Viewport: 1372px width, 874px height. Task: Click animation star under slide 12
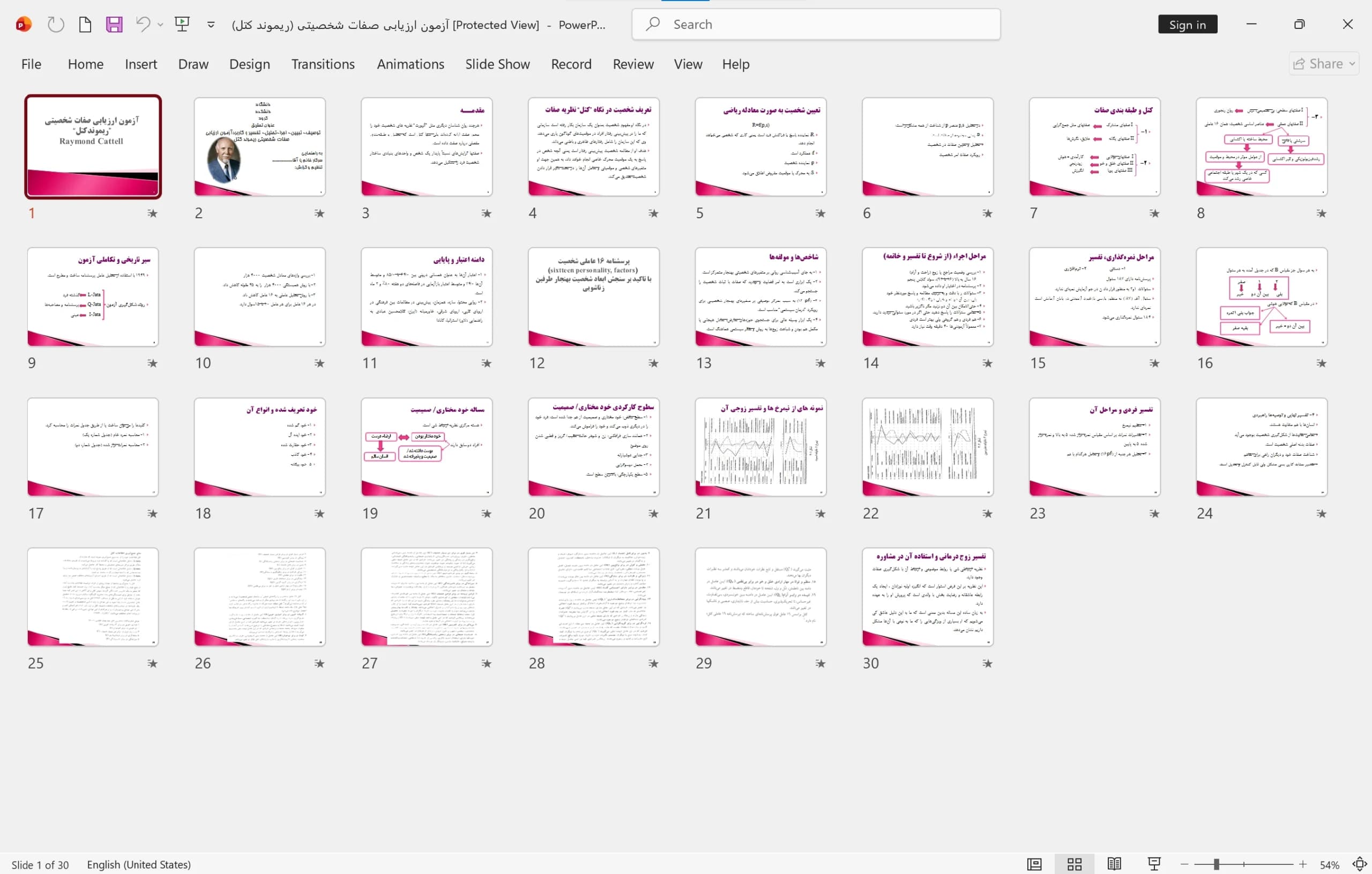(x=653, y=363)
